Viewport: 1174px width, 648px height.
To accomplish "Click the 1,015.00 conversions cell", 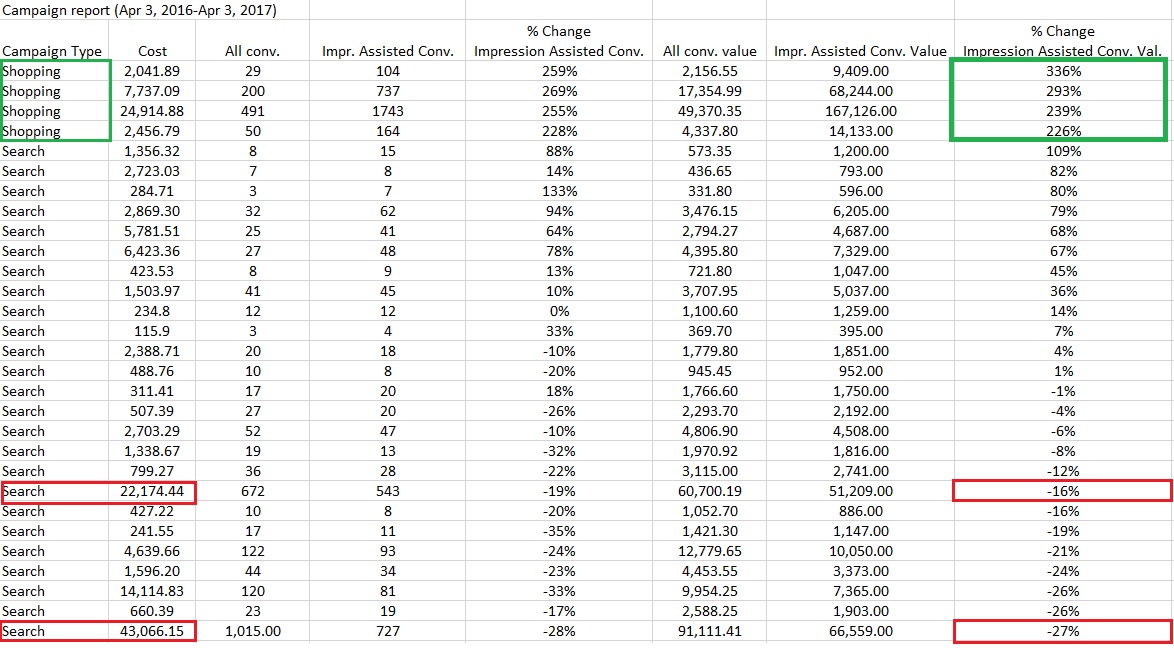I will 252,631.
